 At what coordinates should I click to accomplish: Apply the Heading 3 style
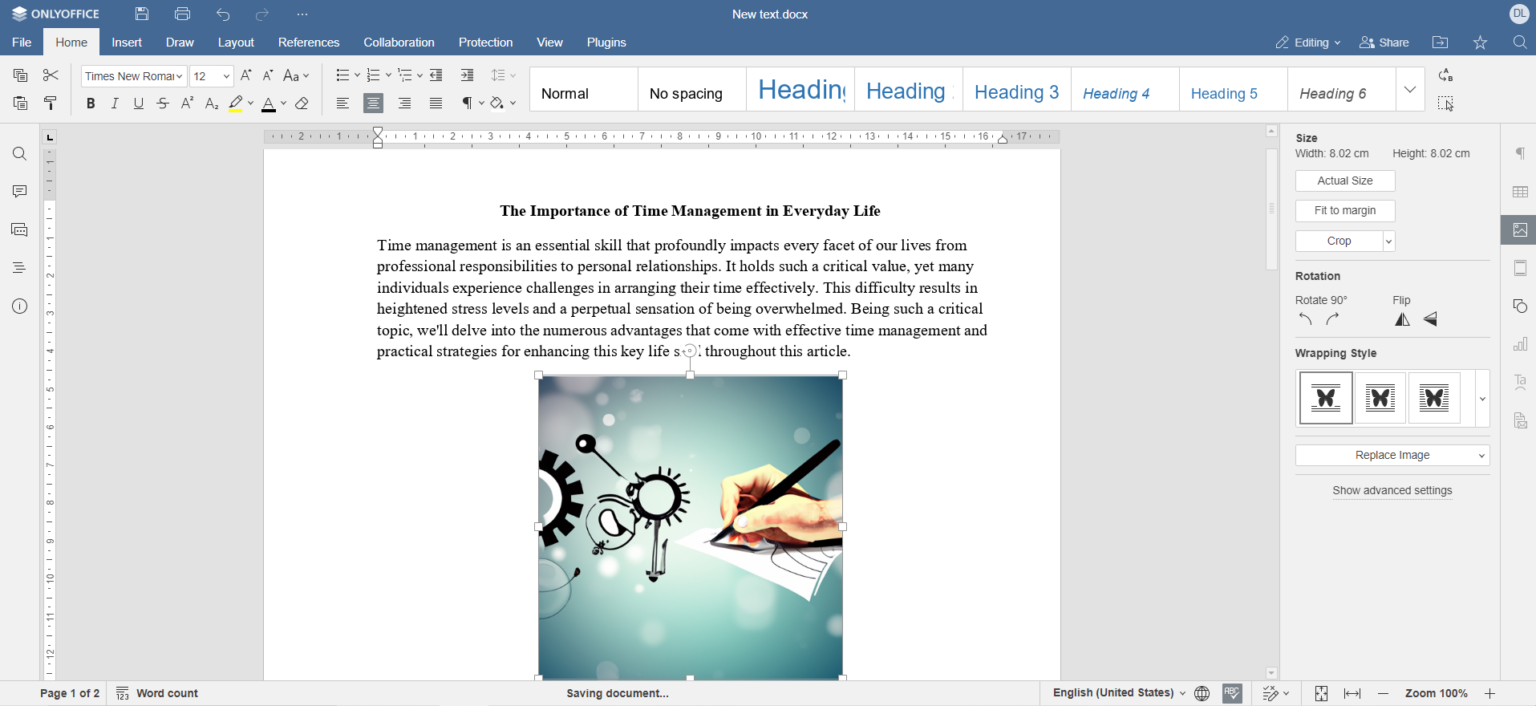tap(1016, 92)
